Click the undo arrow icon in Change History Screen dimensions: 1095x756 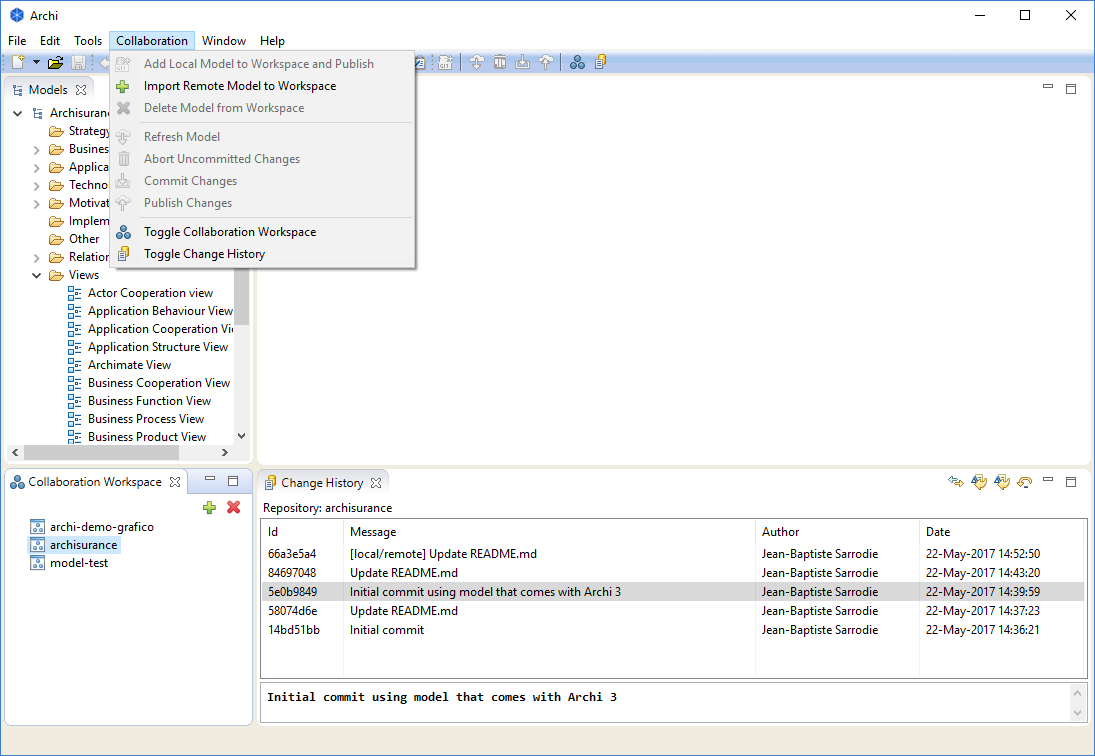[1024, 482]
